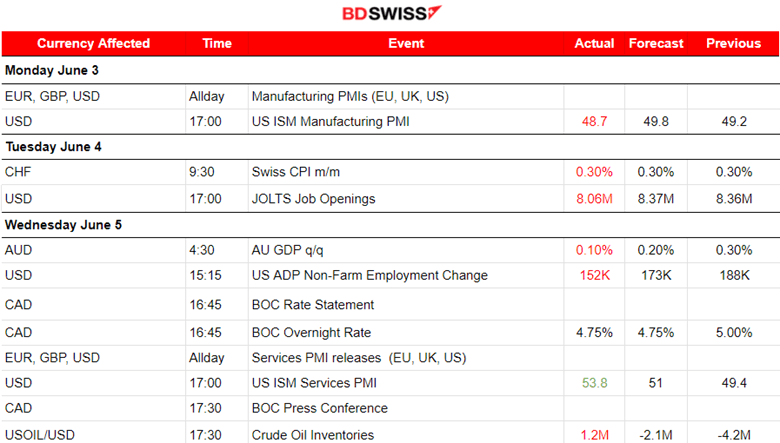Click the BDSwiss logo at top
Screen dimensions: 780x443
(x=391, y=14)
